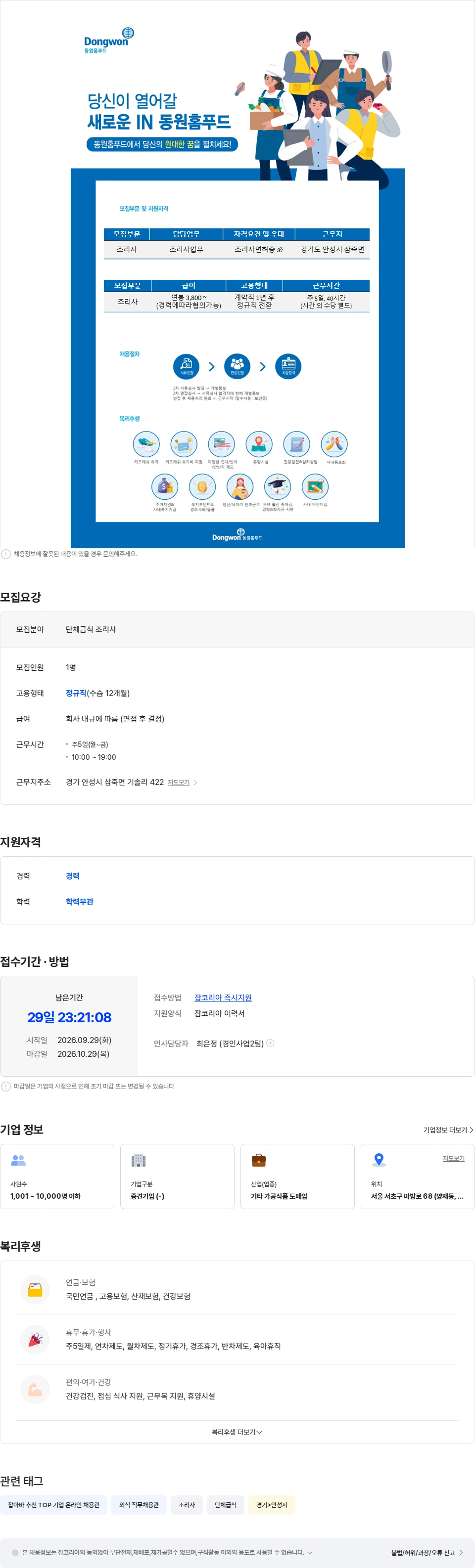475x1568 pixels.
Task: Select the 조리사 tag
Action: coord(187,1505)
